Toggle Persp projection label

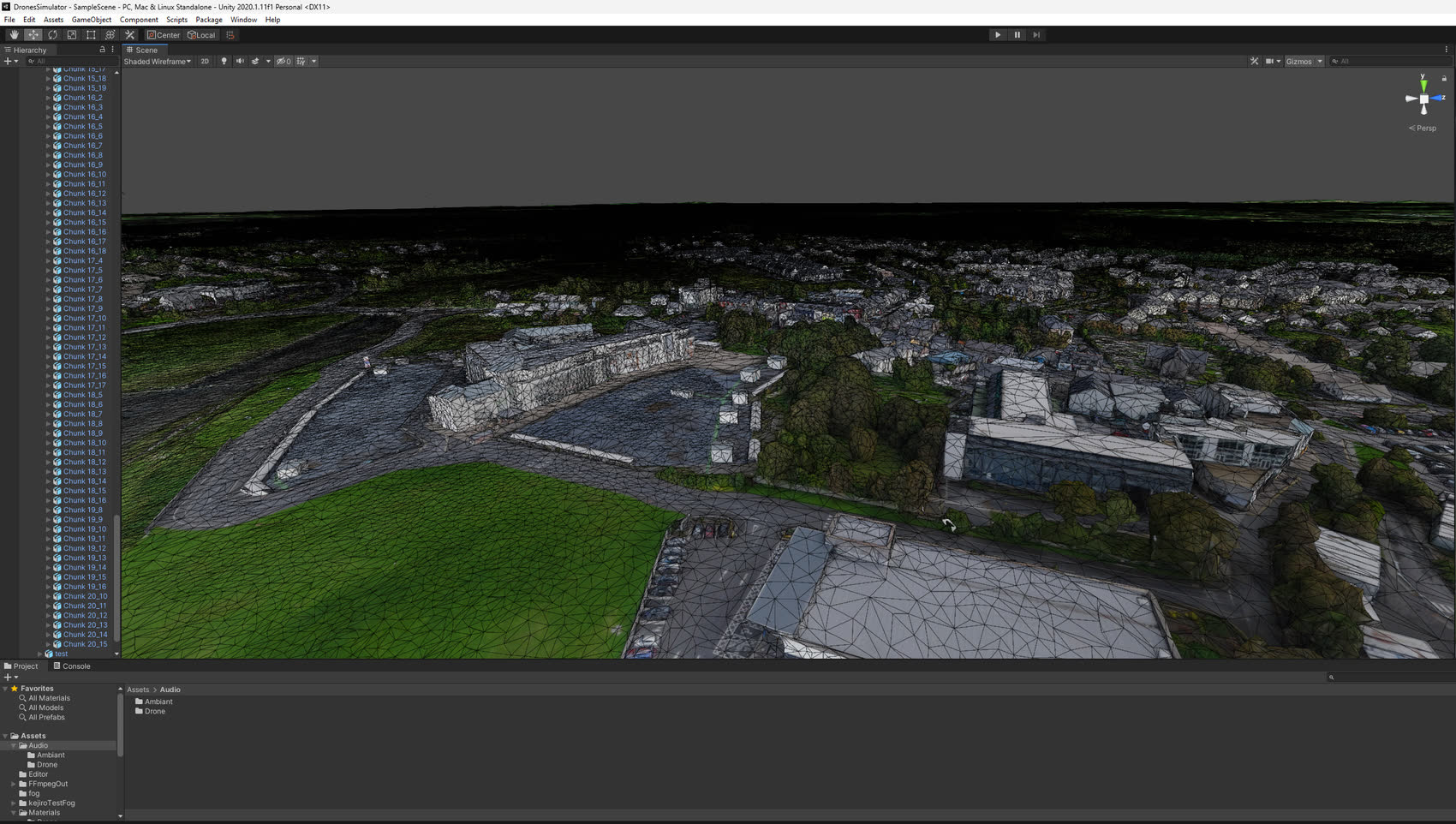click(1423, 128)
